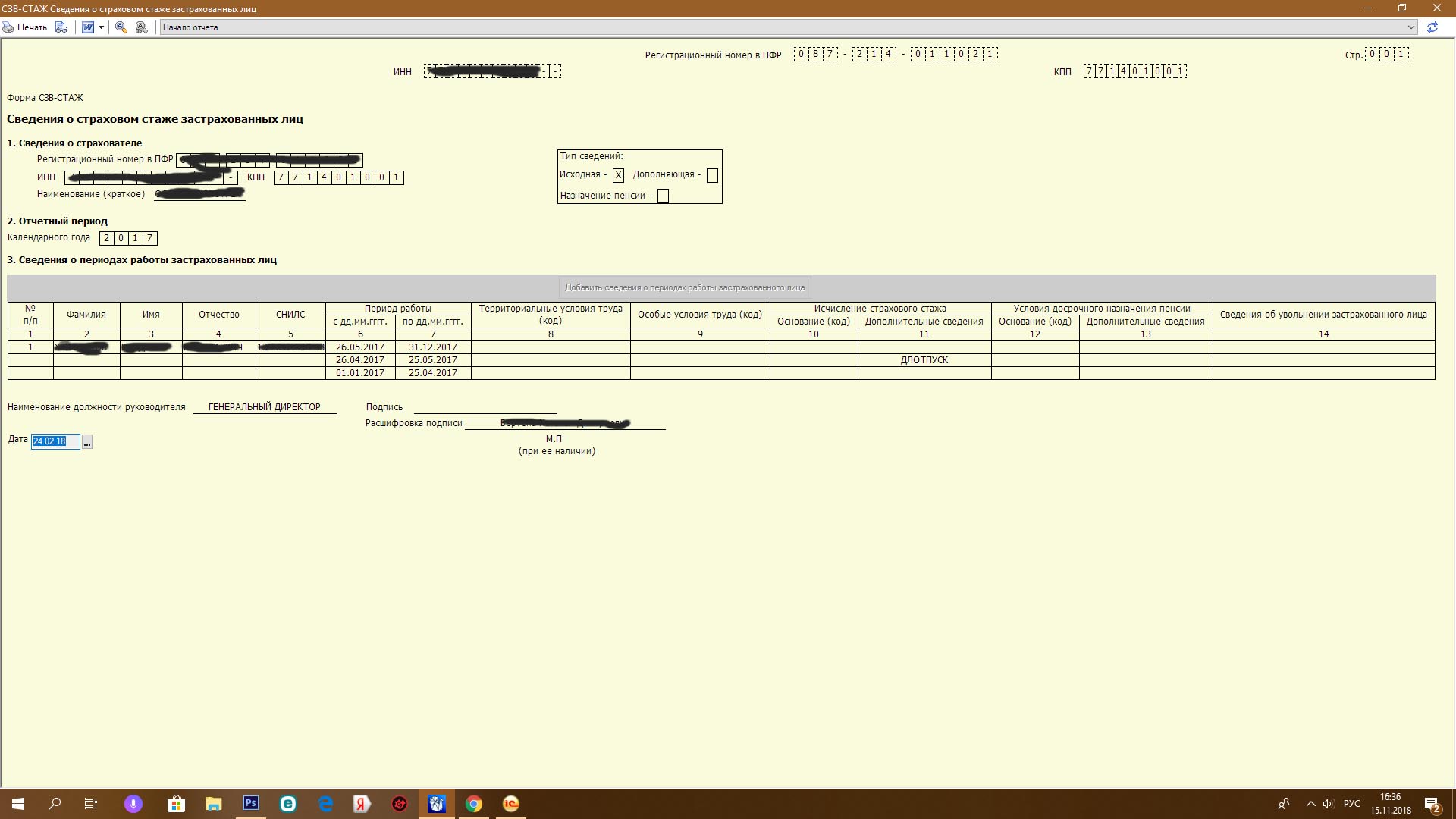
Task: Toggle the Исходная checkbox
Action: coord(618,175)
